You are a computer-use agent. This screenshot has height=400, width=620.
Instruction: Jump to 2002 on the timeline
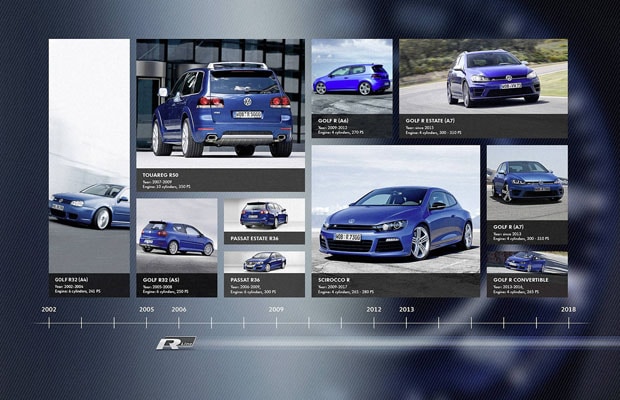point(49,310)
